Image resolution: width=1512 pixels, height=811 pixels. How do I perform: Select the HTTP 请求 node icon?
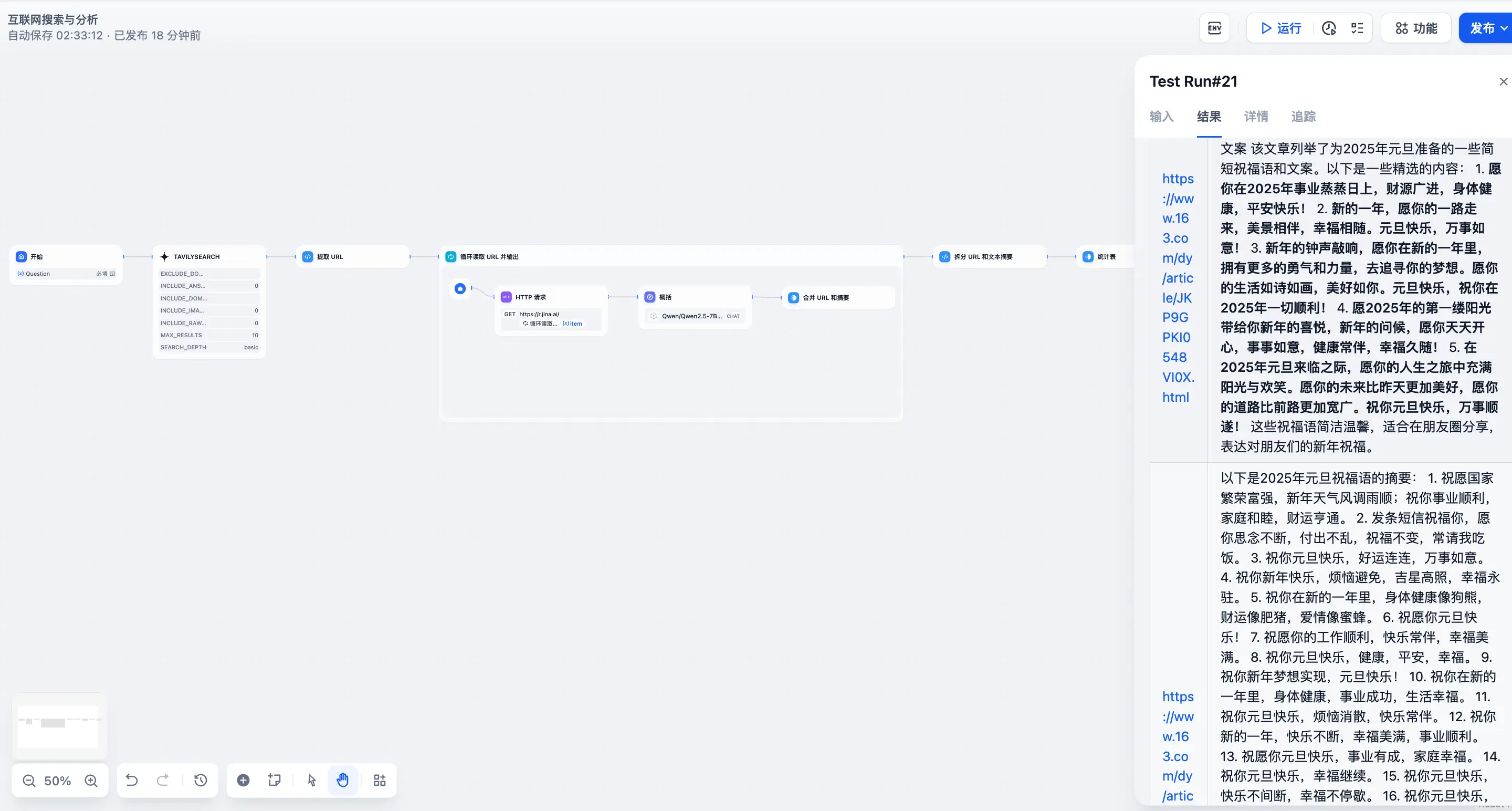[506, 297]
